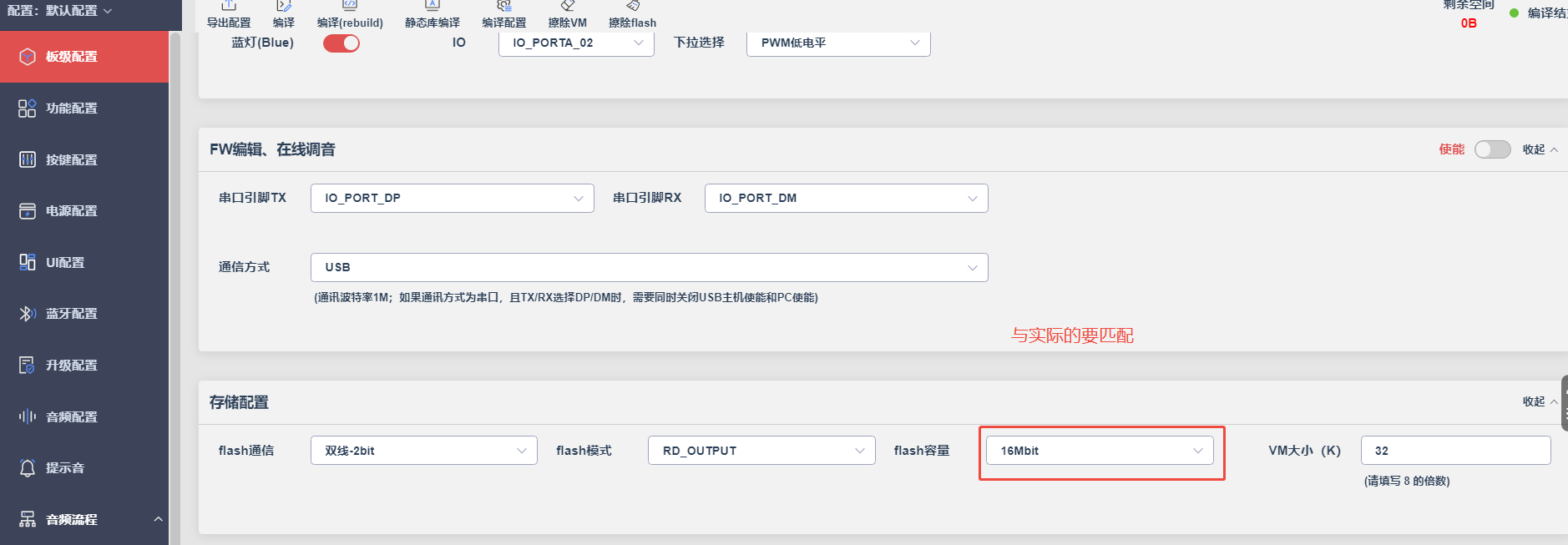This screenshot has height=545, width=1568.
Task: Open the flash通信 双线-2bit dropdown
Action: coord(424,451)
